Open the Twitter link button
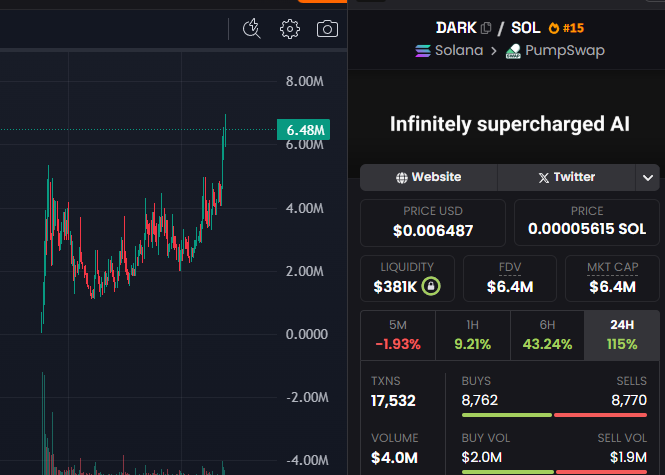The height and width of the screenshot is (475, 665). (566, 177)
